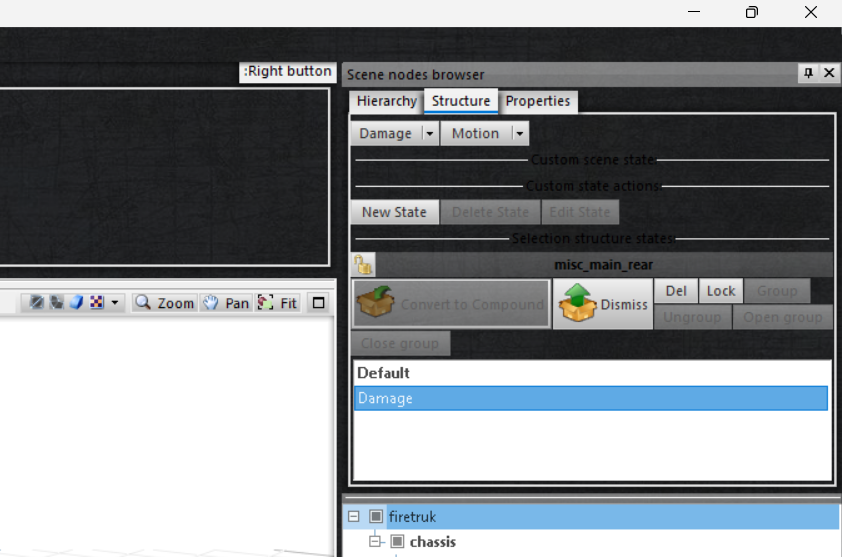Click the Close group button
The height and width of the screenshot is (557, 842).
pos(400,343)
